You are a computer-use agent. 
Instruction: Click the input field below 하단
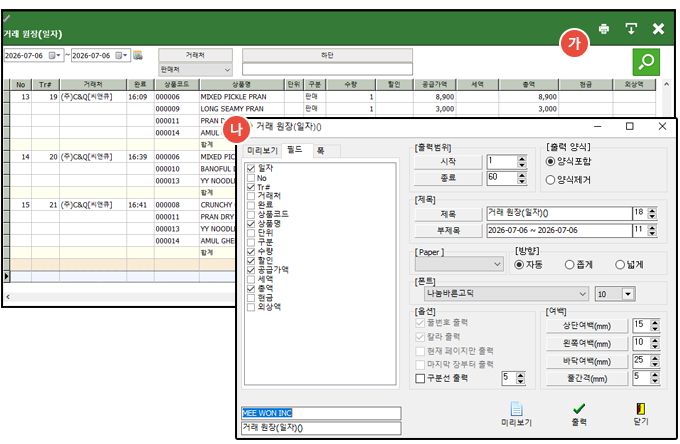click(x=327, y=69)
